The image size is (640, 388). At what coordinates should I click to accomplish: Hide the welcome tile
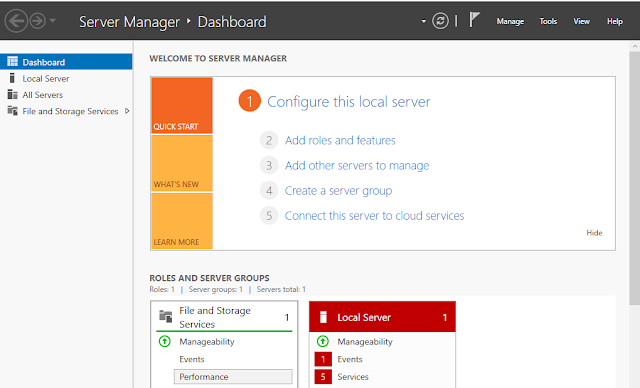point(594,233)
